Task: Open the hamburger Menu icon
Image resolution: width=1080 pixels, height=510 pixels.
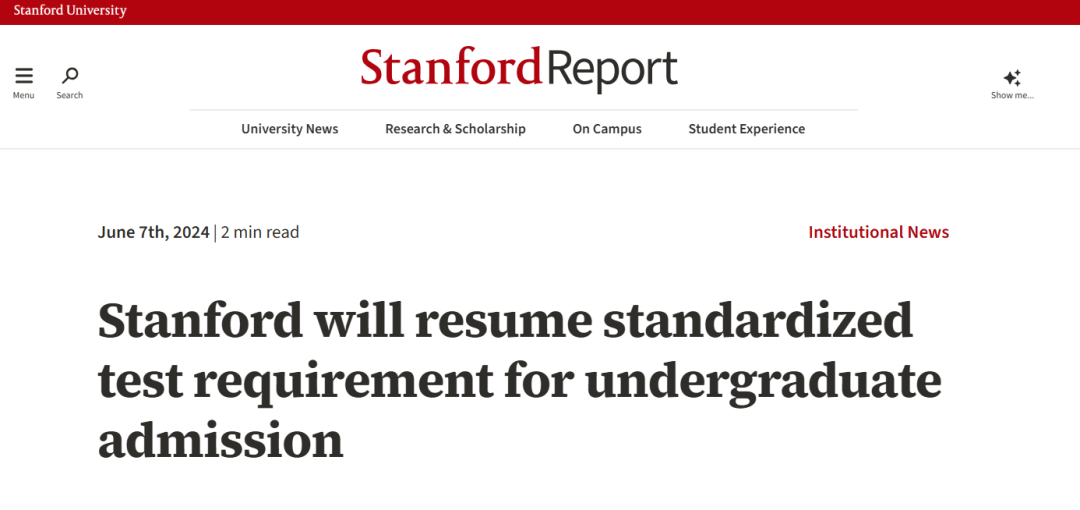Action: coord(24,76)
